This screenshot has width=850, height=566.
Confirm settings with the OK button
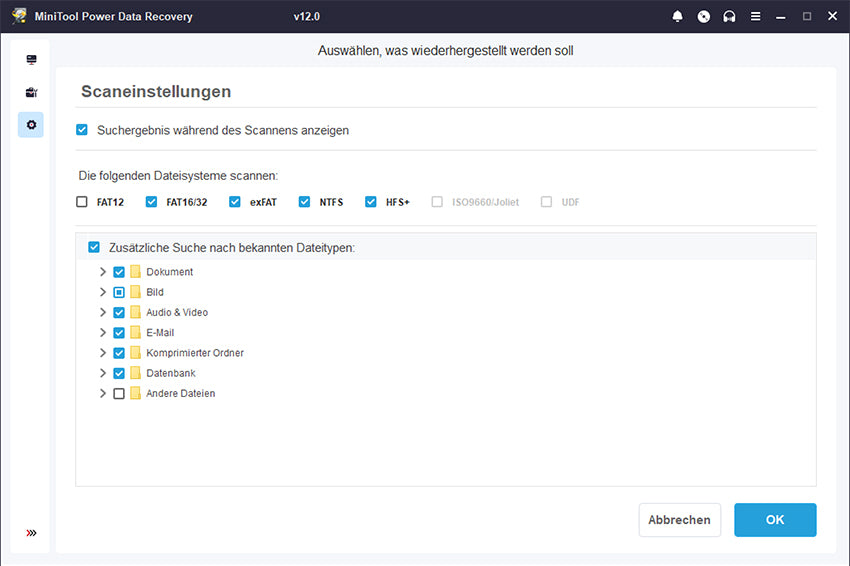point(775,520)
